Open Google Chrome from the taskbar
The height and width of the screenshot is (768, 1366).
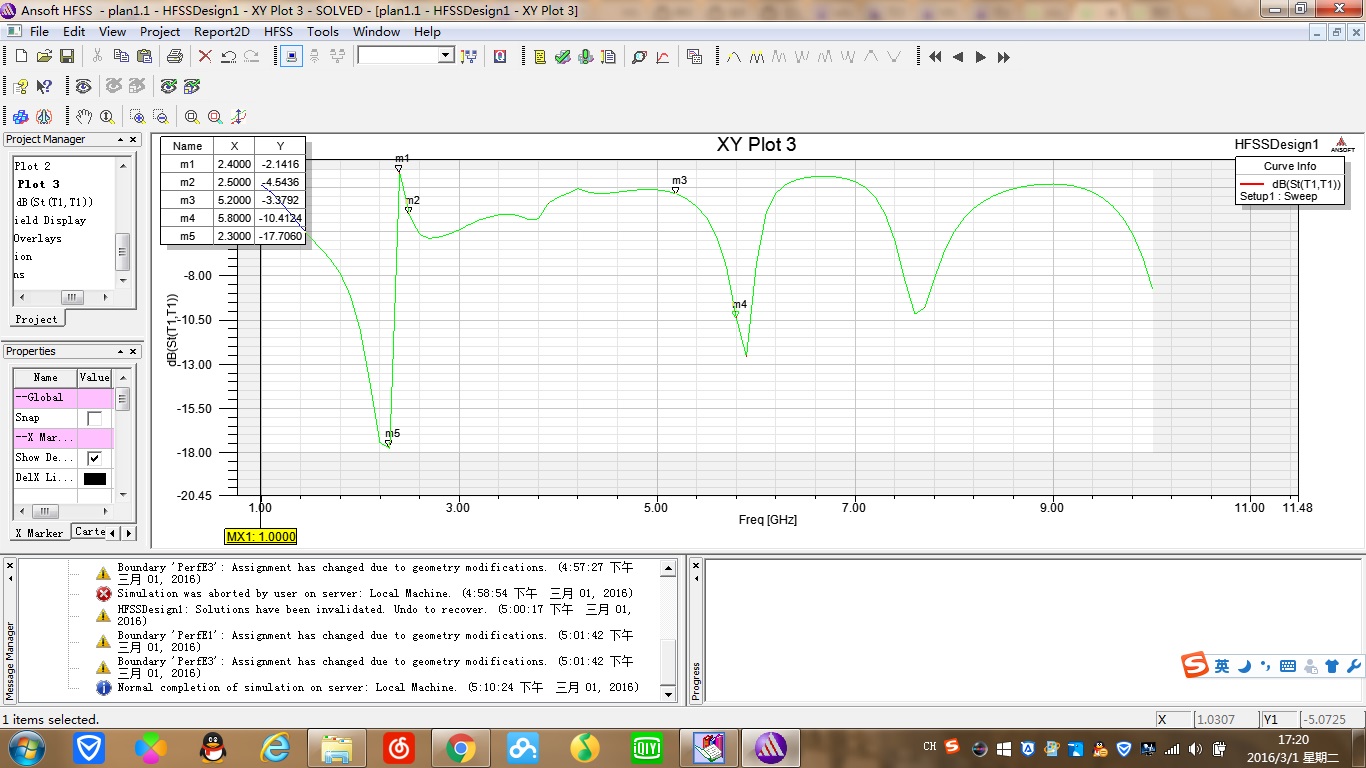click(x=460, y=747)
